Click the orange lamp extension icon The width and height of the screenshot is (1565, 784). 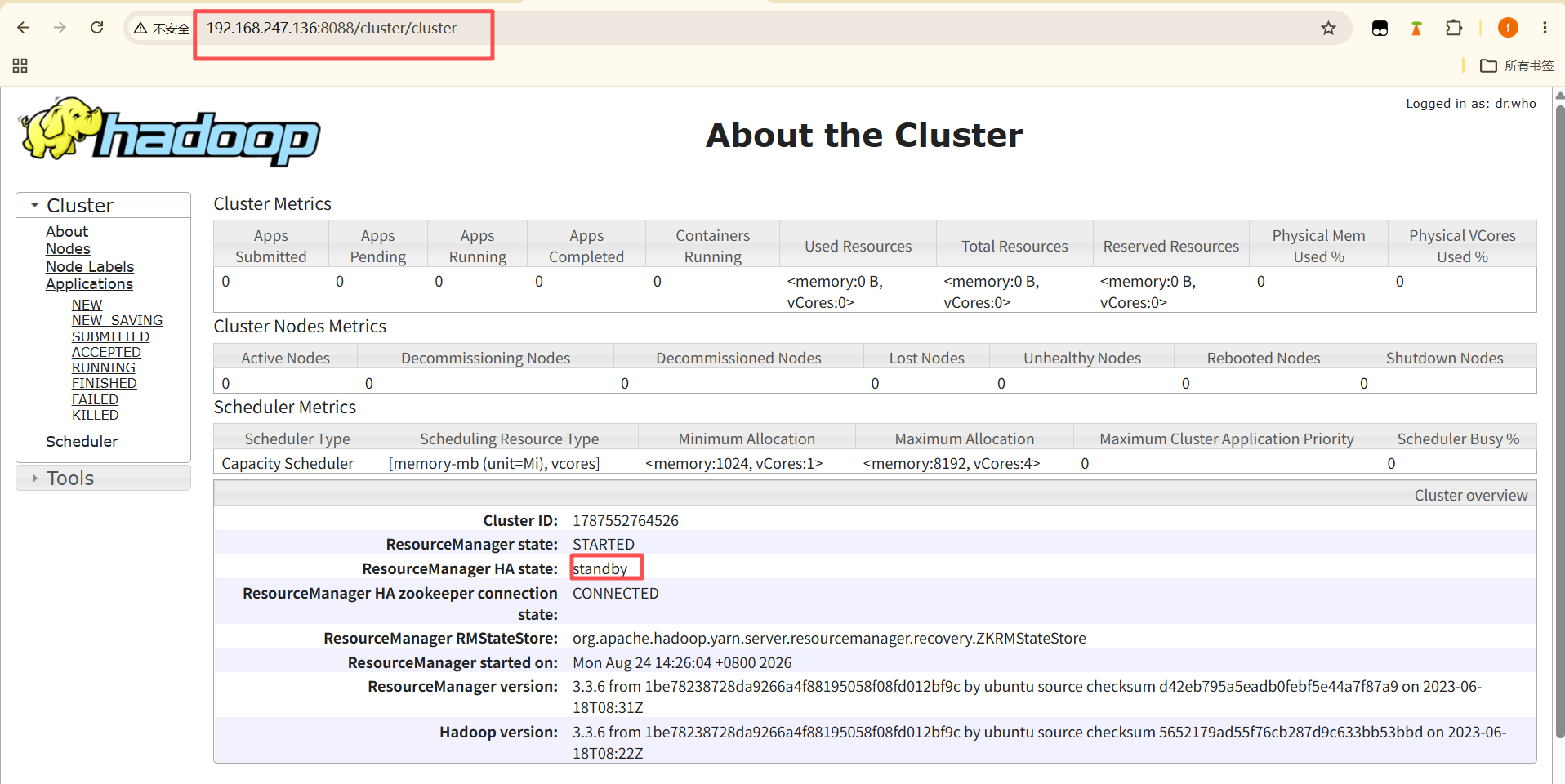coord(1416,29)
